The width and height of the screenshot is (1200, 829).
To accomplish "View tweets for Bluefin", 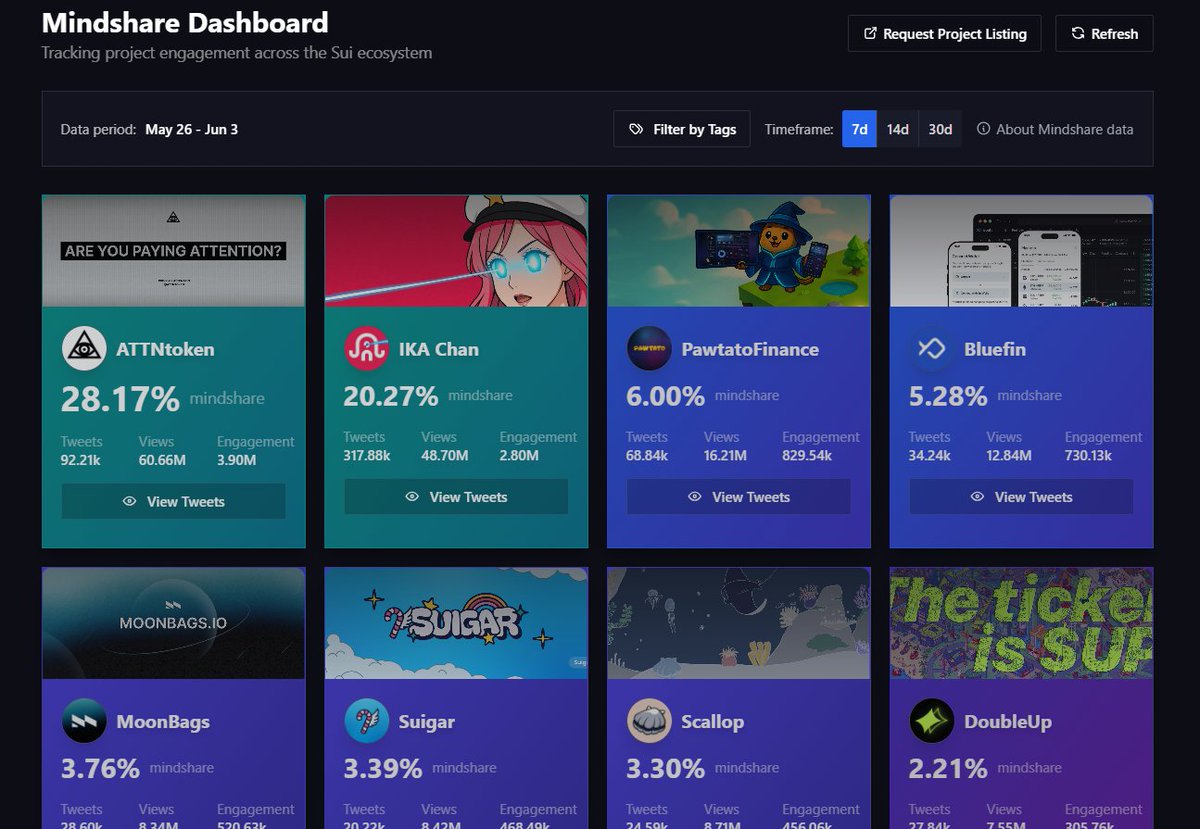I will pyautogui.click(x=1021, y=496).
